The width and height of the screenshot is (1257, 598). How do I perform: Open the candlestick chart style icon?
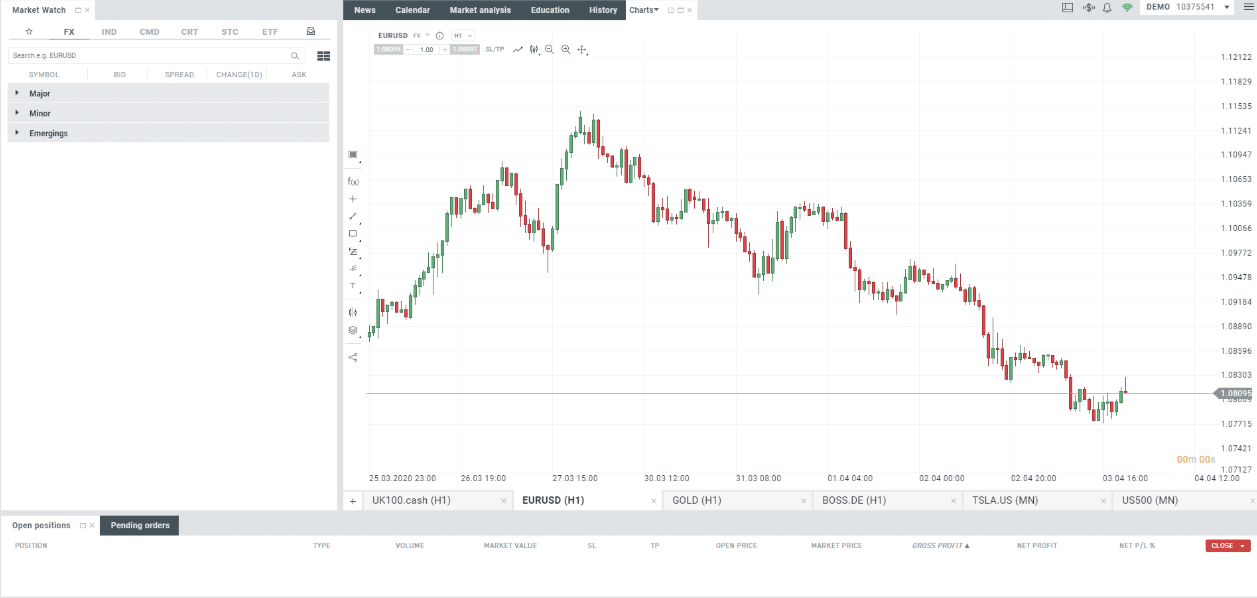pos(534,49)
